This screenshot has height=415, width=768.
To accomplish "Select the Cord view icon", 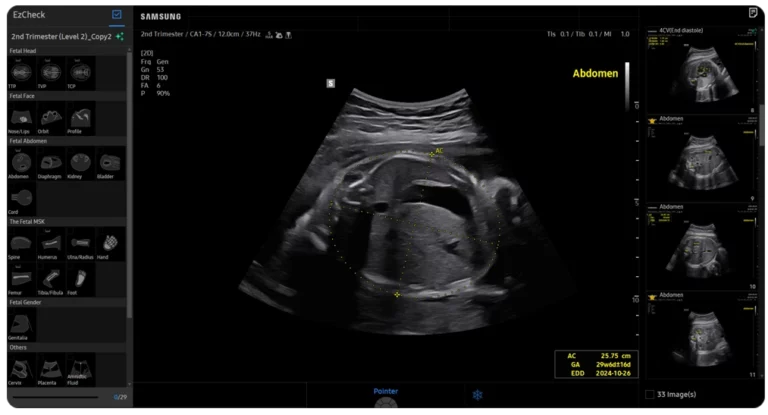I will (x=21, y=199).
